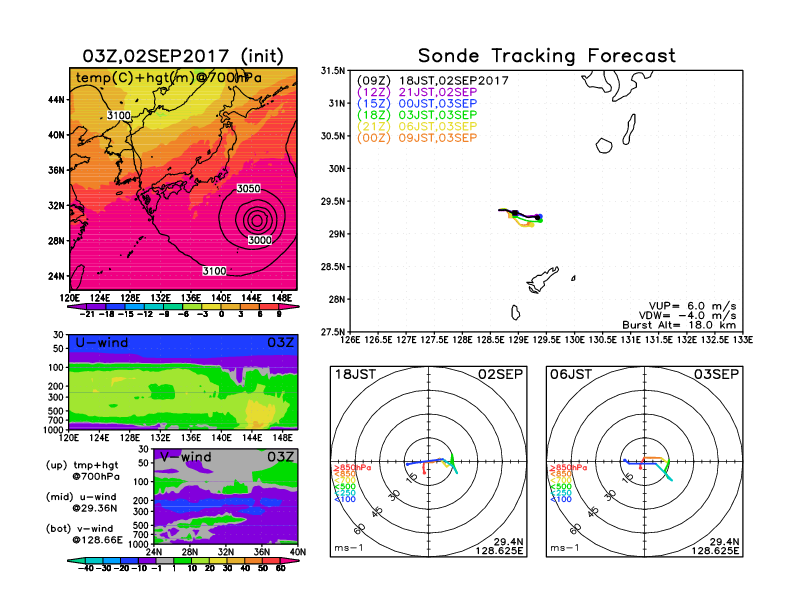Click the "06JST" hodograph label
This screenshot has width=792, height=612.
coord(571,375)
